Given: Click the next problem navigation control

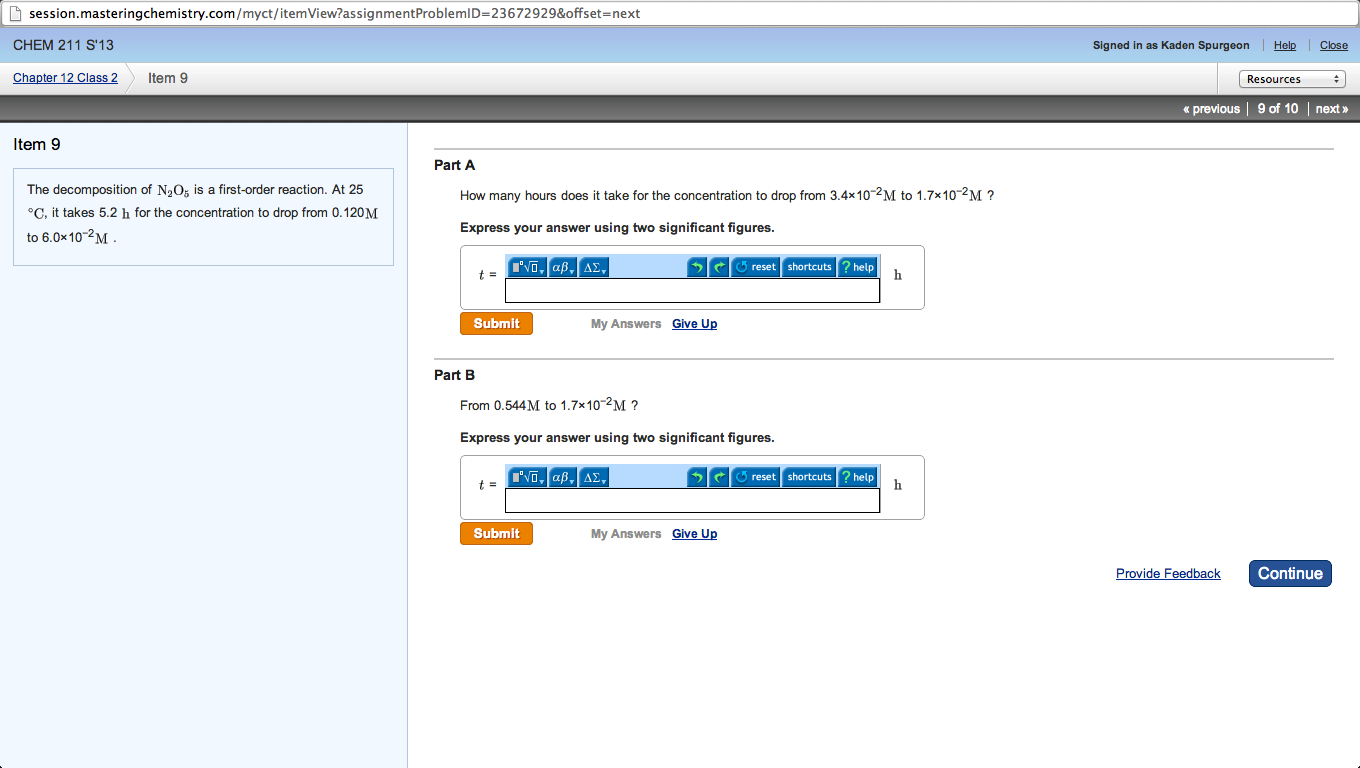Looking at the screenshot, I should click(1331, 108).
